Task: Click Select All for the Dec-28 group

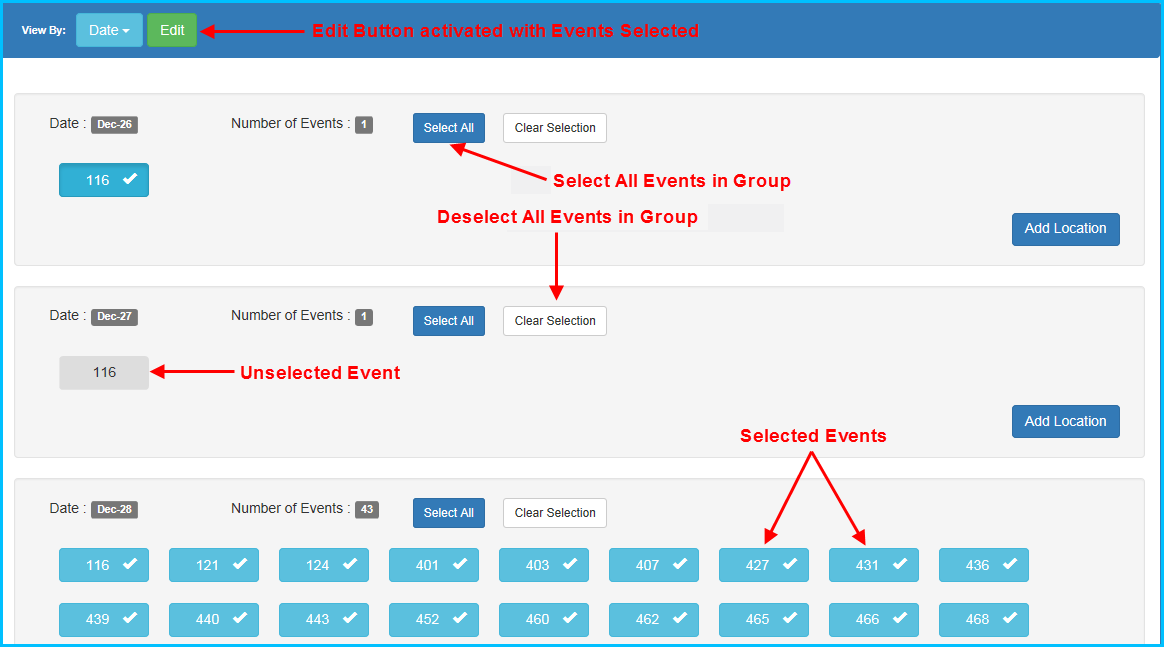Action: coord(448,513)
